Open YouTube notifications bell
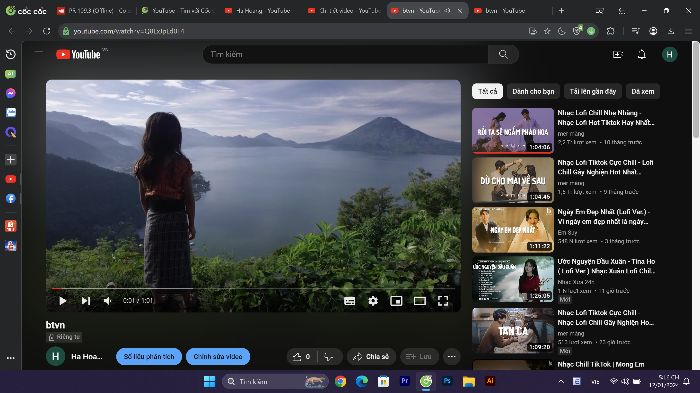This screenshot has width=700, height=393. [x=642, y=54]
